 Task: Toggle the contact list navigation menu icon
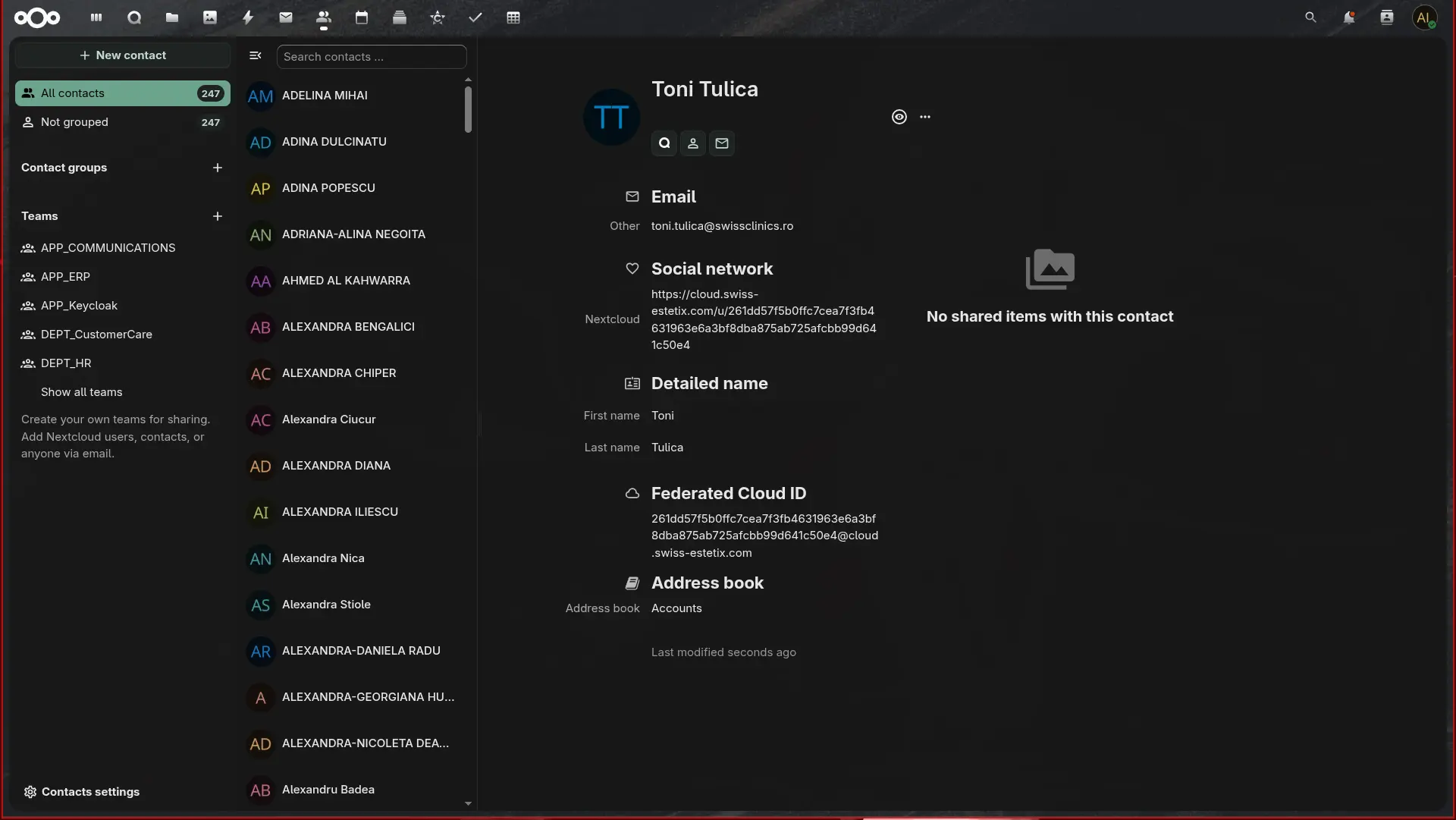click(x=256, y=55)
